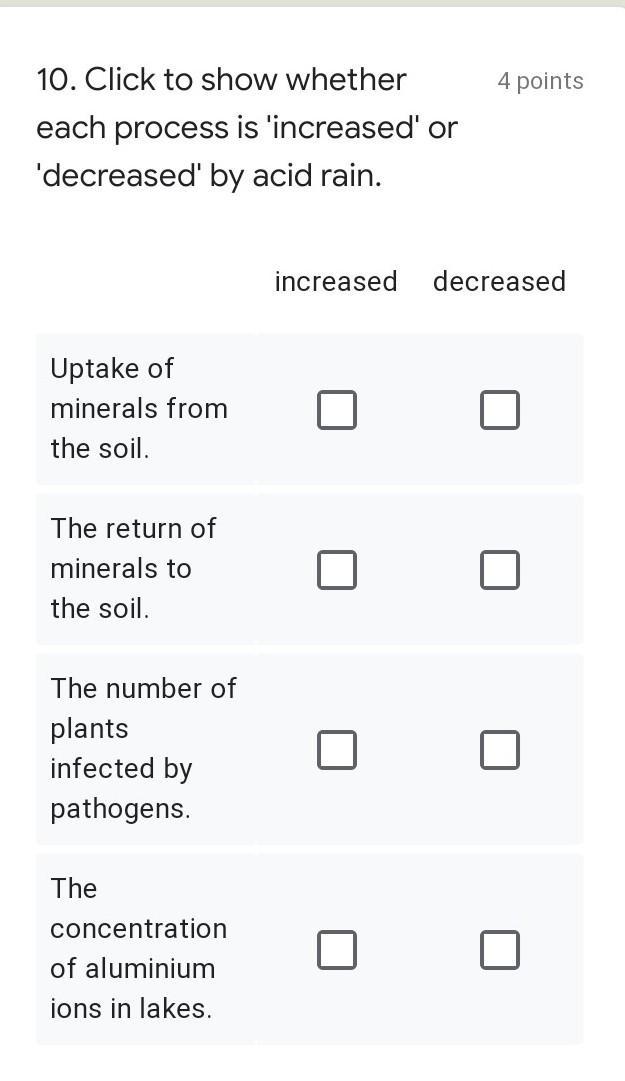
Task: Mark return of minerals to soil as decreased
Action: [499, 569]
